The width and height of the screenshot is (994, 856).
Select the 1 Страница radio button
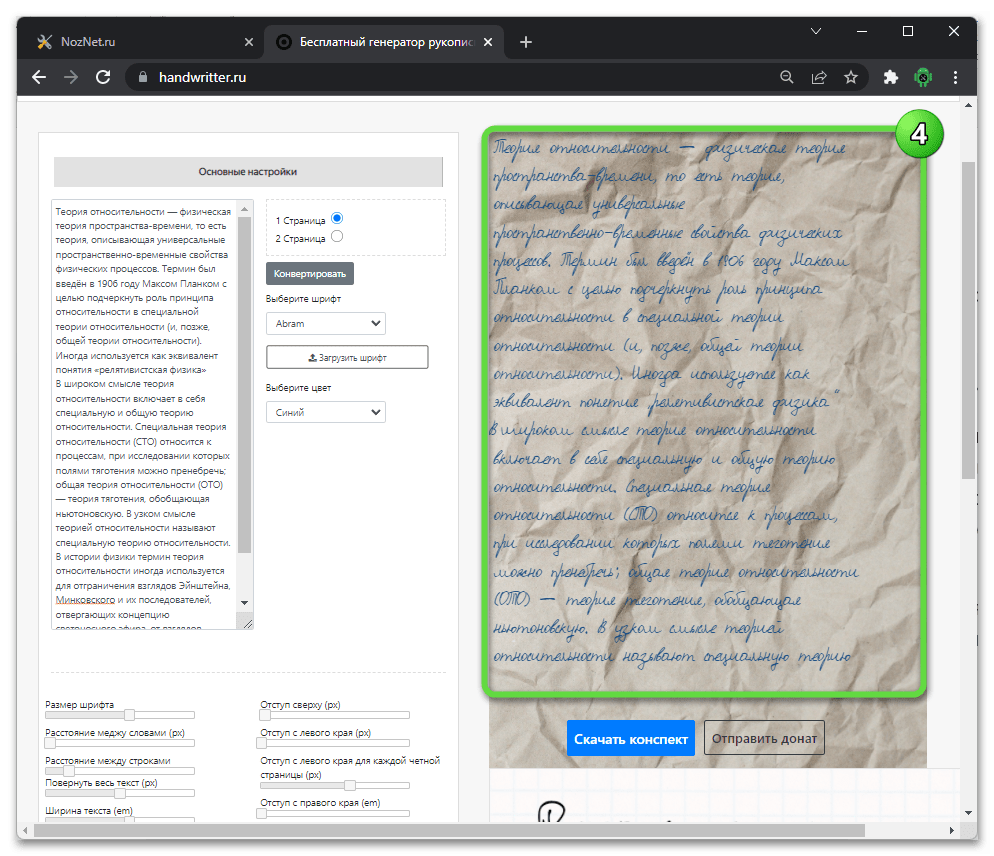(337, 218)
